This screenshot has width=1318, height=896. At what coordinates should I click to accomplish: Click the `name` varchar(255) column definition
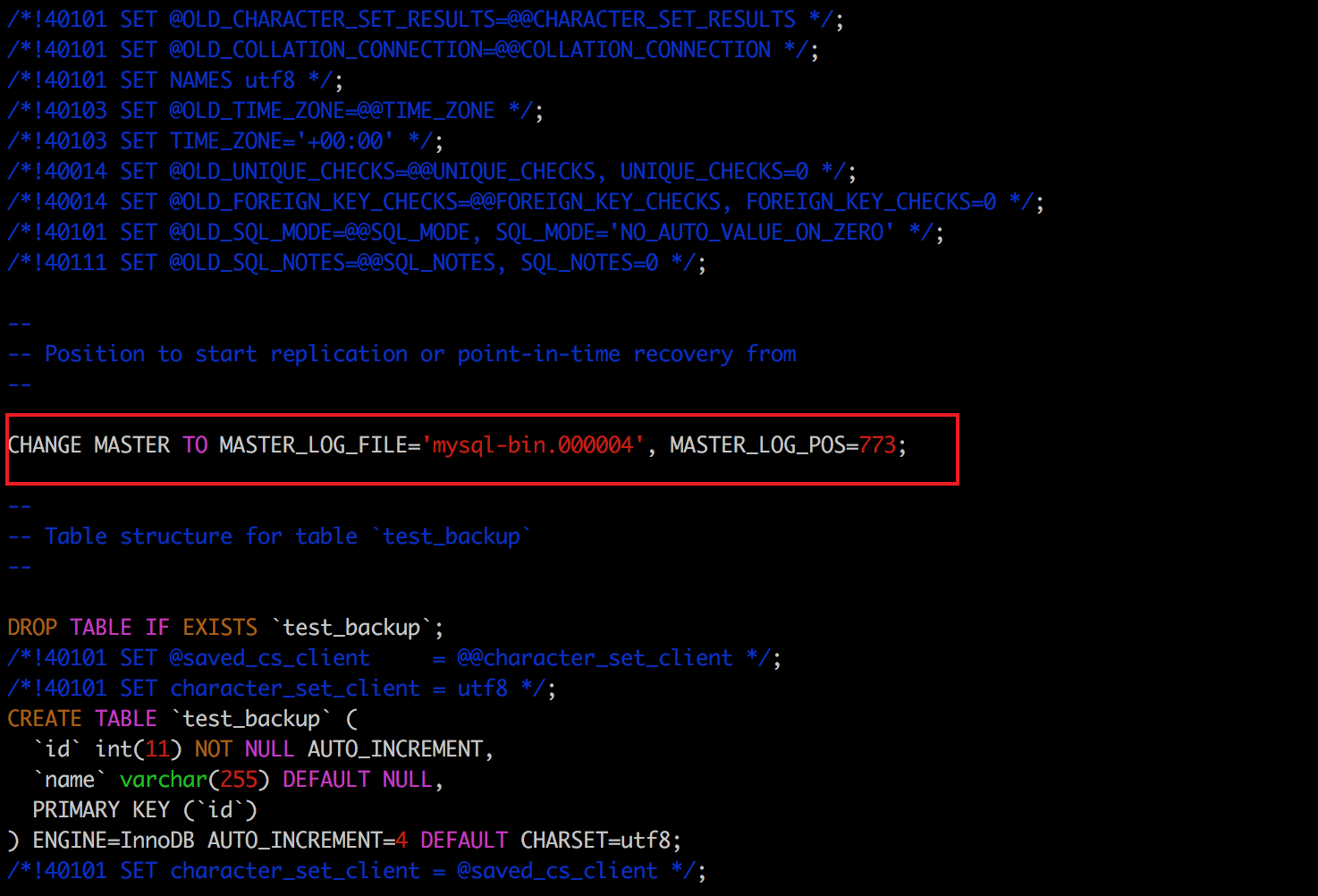tap(238, 780)
